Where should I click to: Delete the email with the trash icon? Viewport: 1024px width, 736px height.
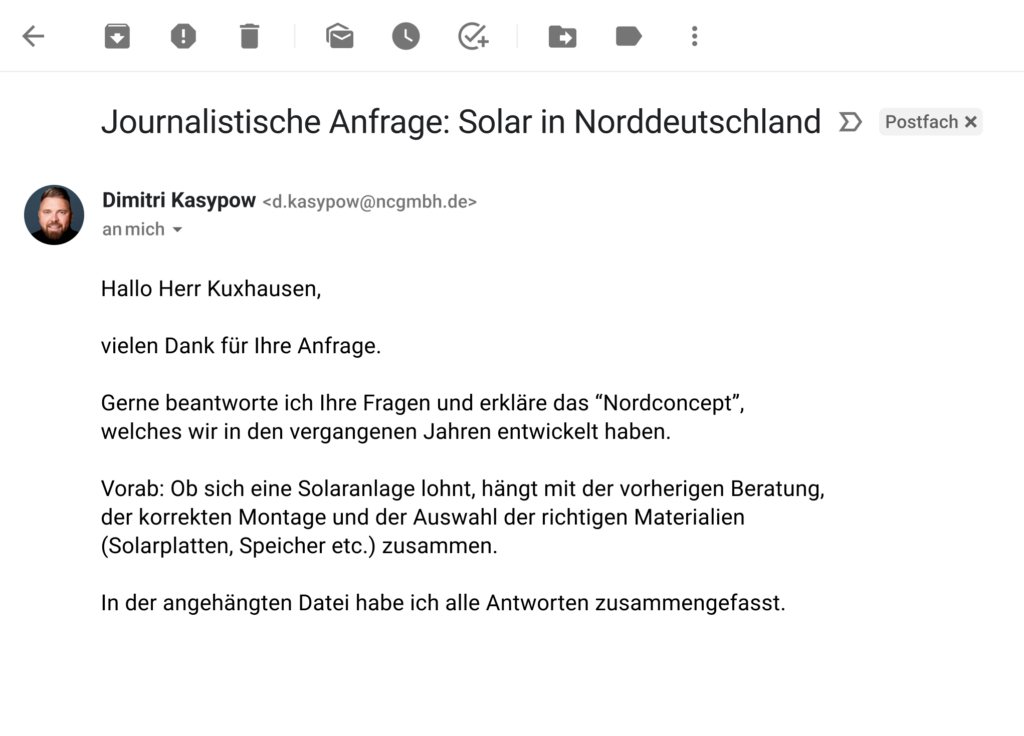pyautogui.click(x=249, y=37)
